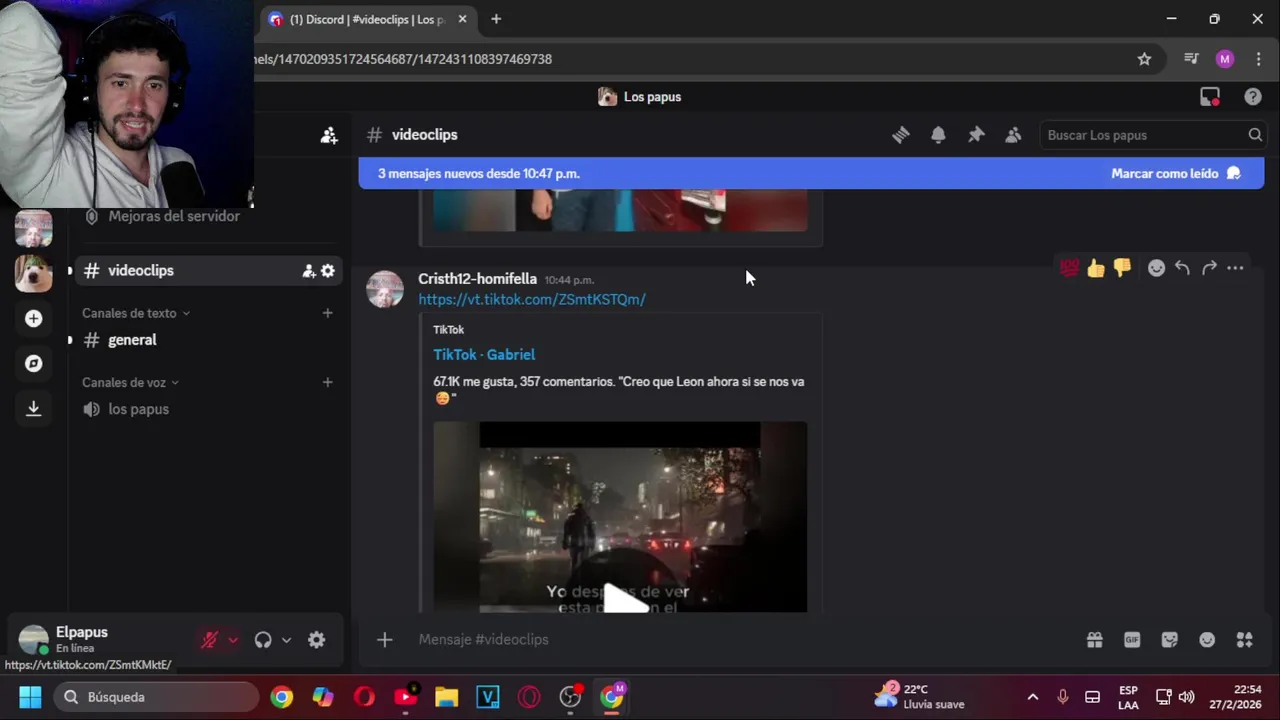This screenshot has height=720, width=1280.
Task: Create channel in Canales de texto
Action: (327, 313)
